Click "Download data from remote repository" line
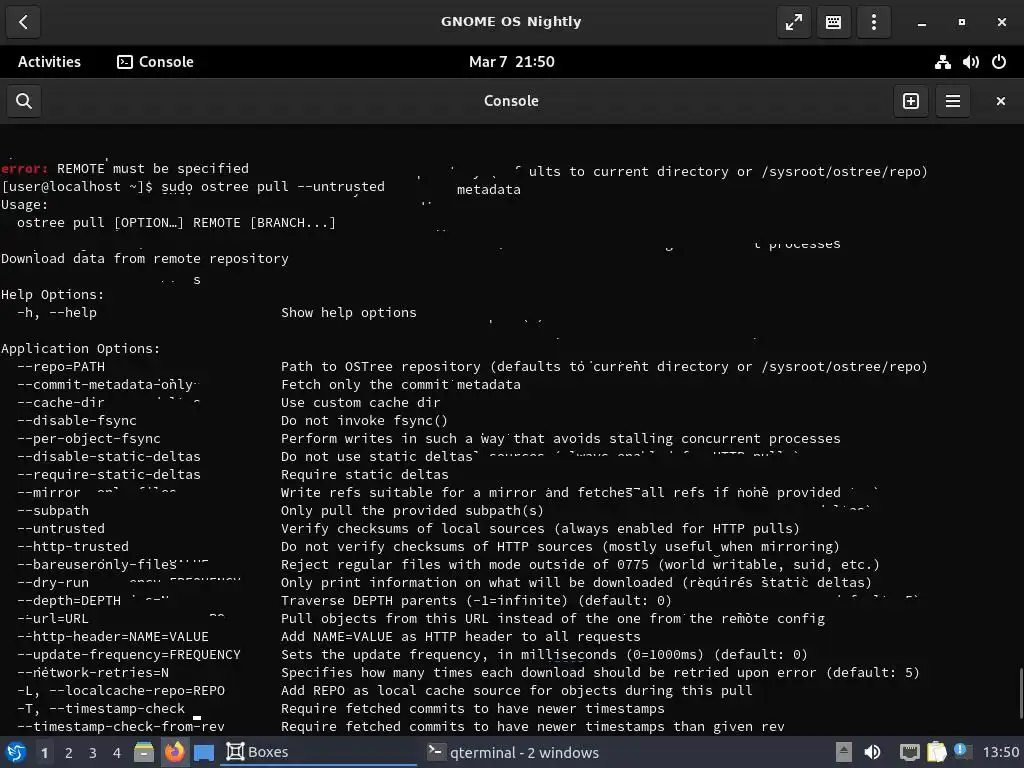1024x768 pixels. tap(144, 259)
